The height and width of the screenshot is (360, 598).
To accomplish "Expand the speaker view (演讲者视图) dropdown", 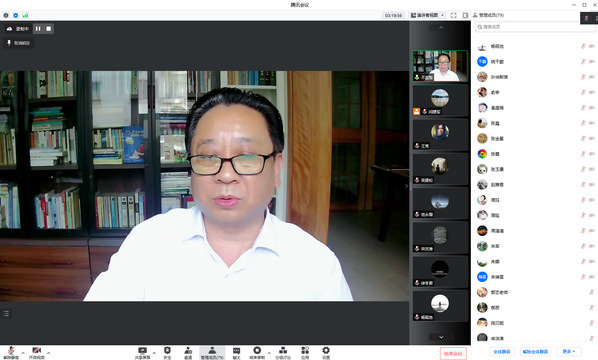I will point(428,15).
